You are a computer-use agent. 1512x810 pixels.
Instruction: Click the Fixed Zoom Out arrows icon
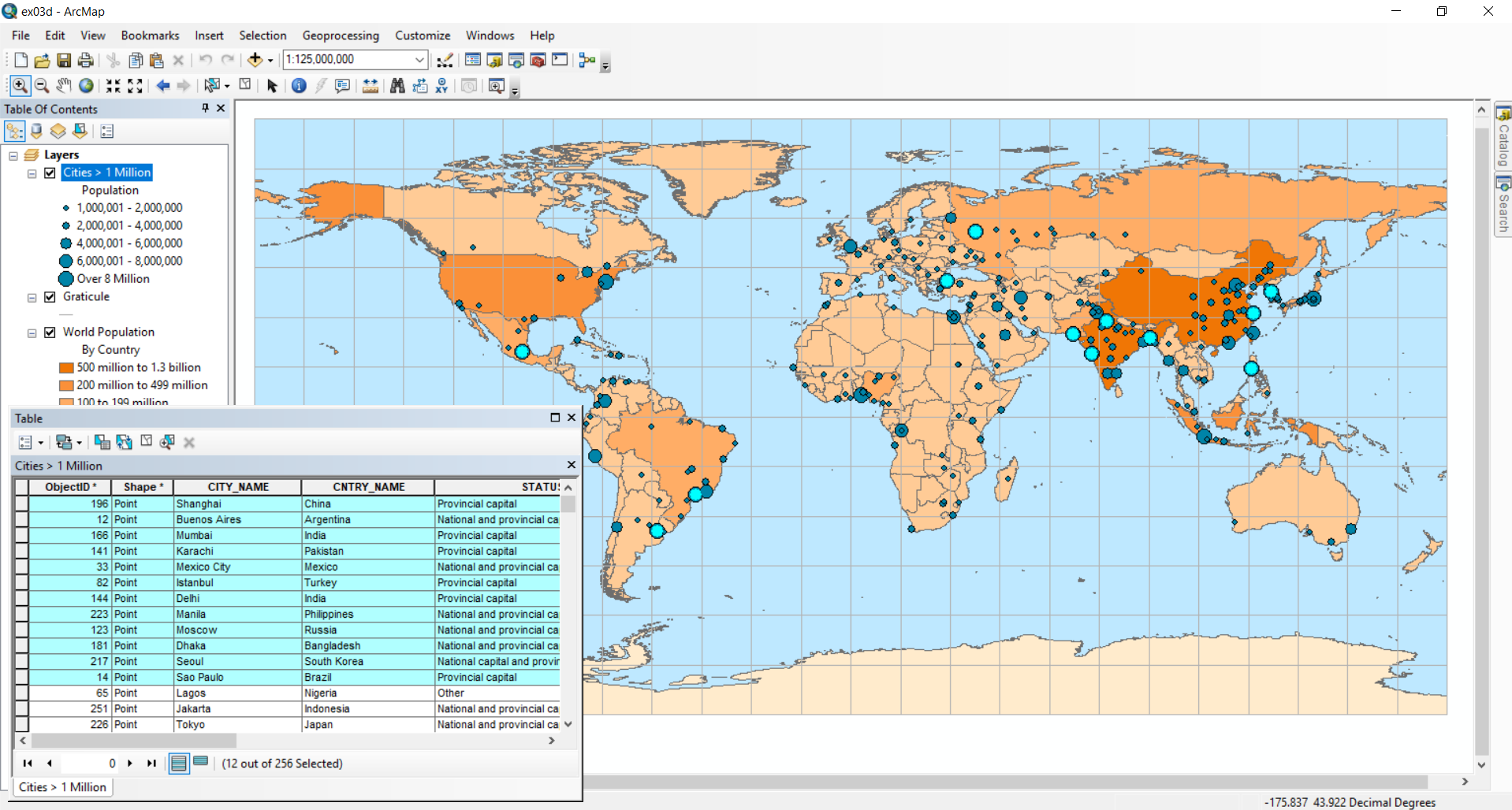coord(136,86)
